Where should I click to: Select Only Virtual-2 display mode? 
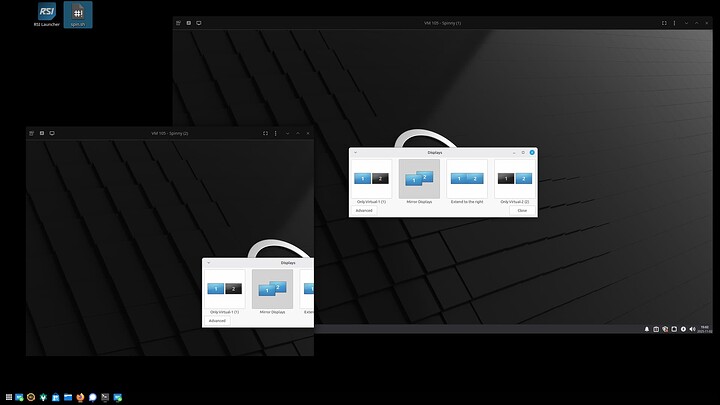click(x=514, y=181)
